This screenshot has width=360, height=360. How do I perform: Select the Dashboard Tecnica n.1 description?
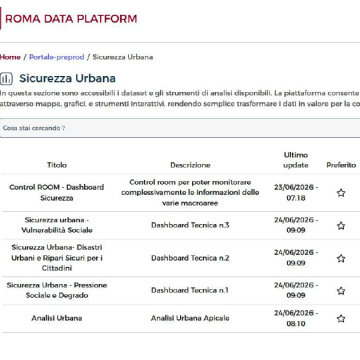[x=190, y=290]
